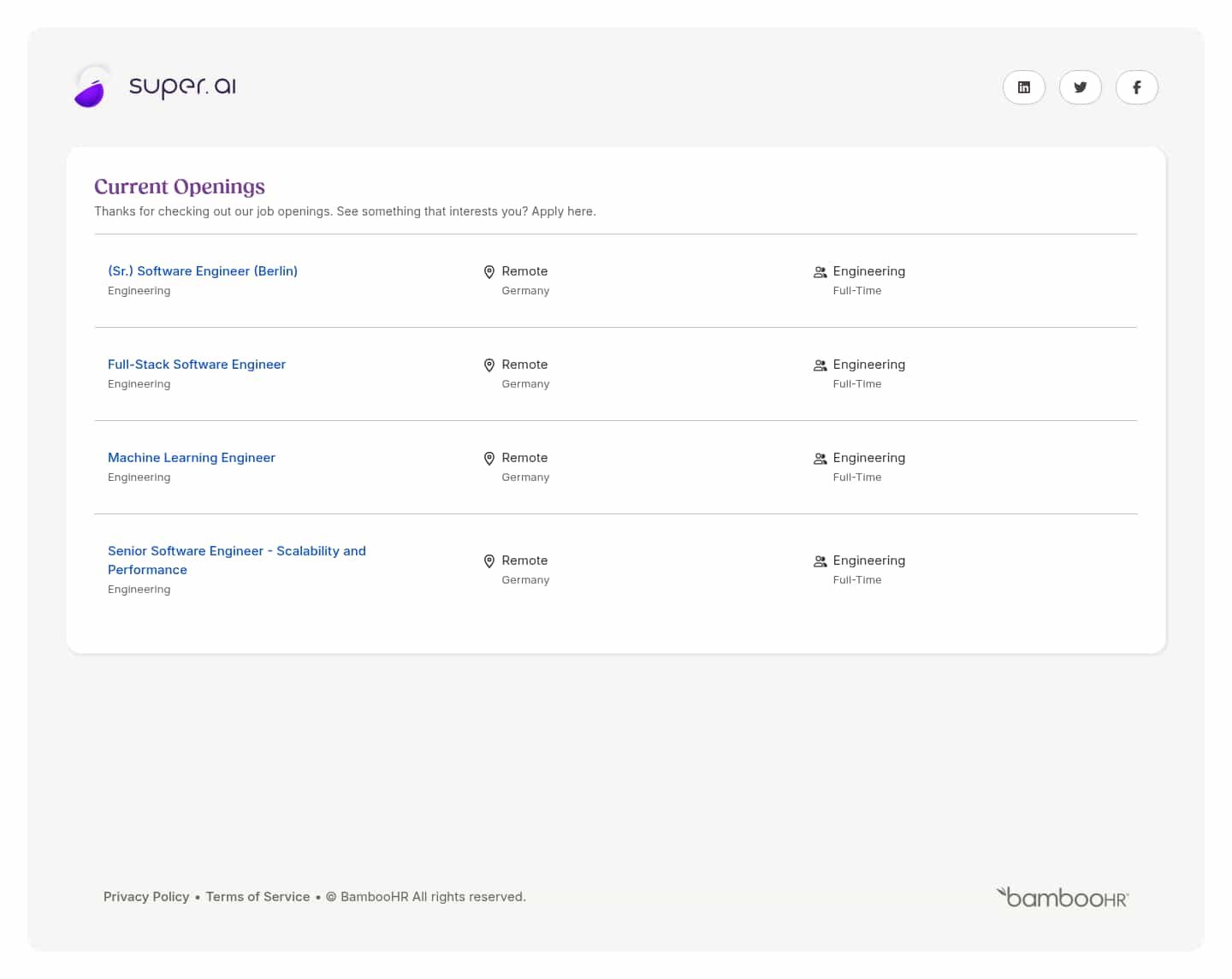1232x979 pixels.
Task: Click the people icon on Full-Stack Engineer row
Action: pos(820,365)
